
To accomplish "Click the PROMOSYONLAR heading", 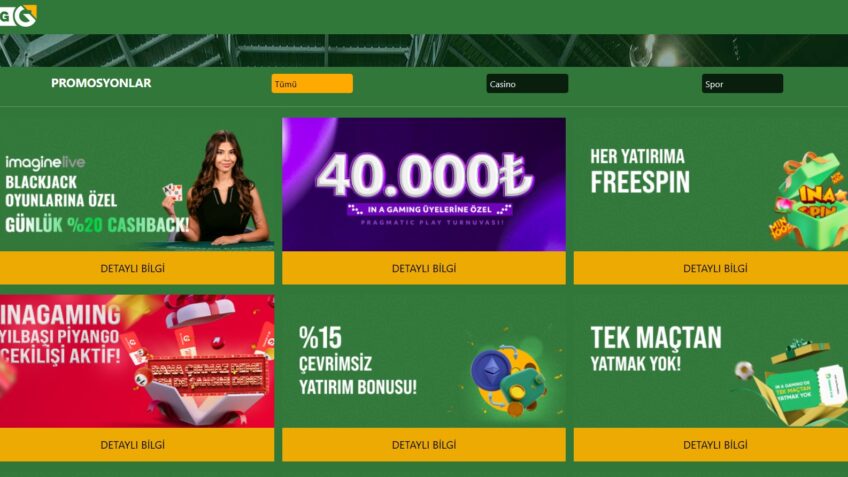I will point(101,83).
